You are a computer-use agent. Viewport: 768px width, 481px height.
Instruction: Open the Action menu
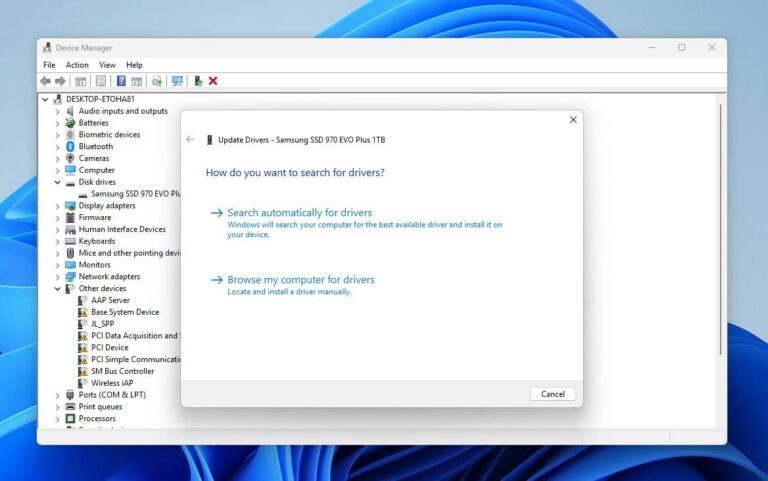(77, 65)
